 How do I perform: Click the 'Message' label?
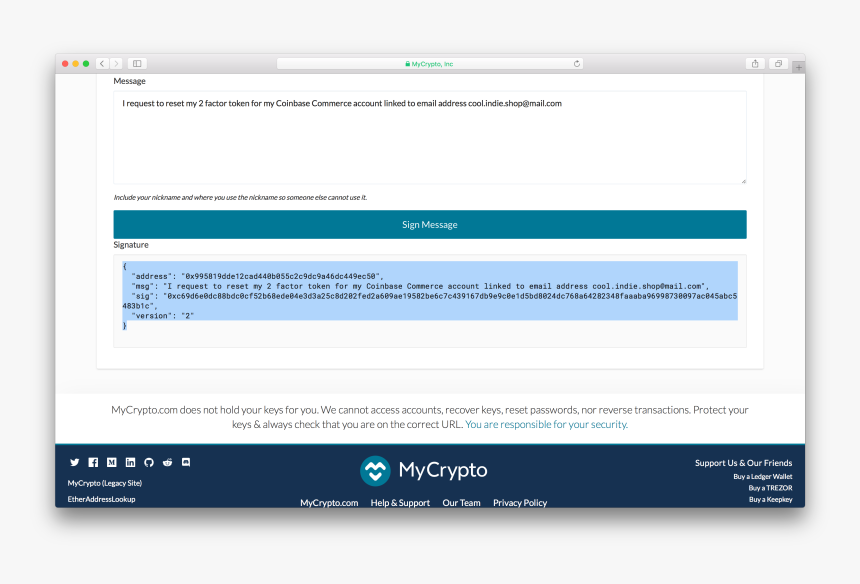129,81
